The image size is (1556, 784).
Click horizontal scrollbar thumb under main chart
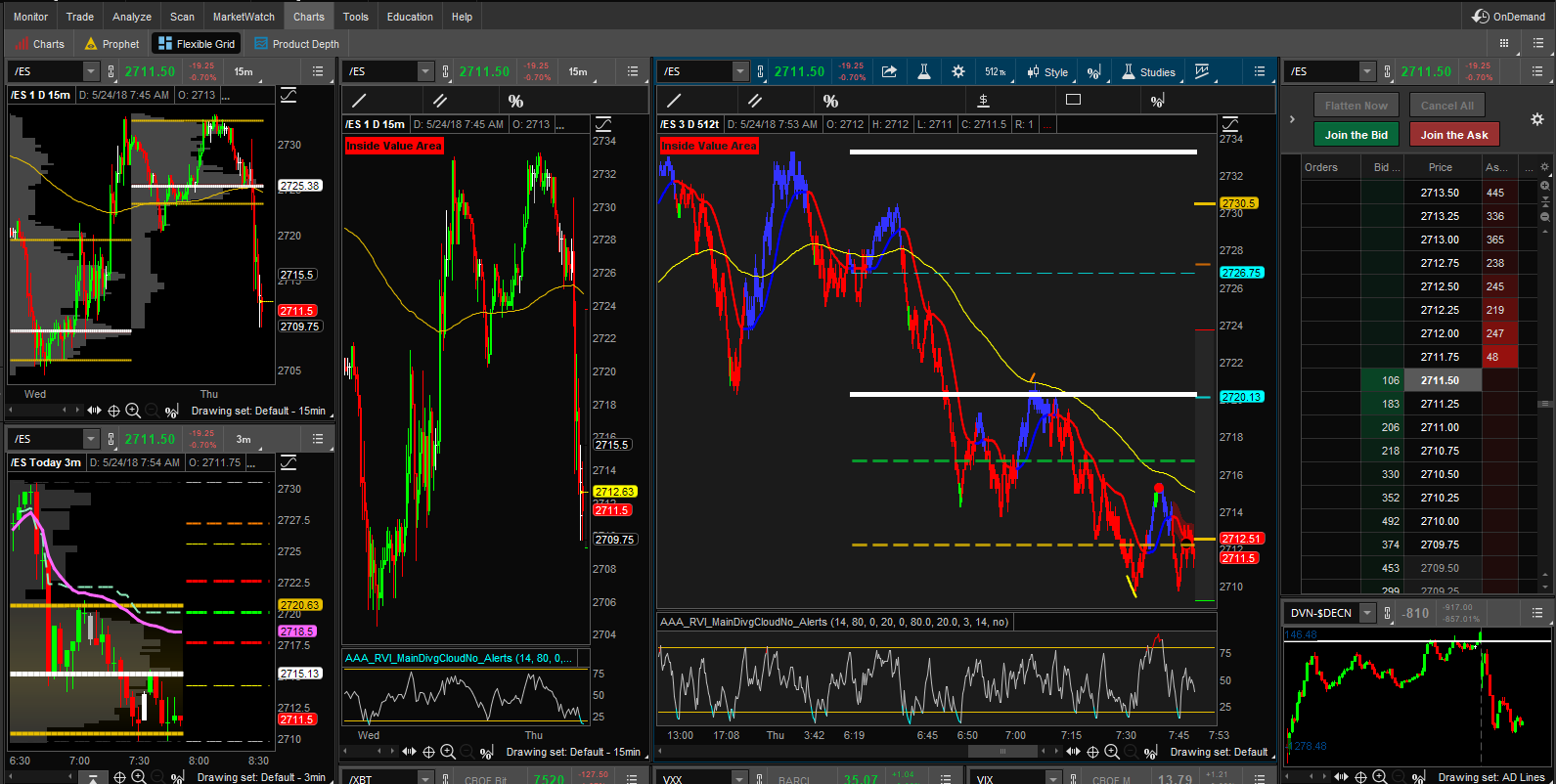[1001, 752]
